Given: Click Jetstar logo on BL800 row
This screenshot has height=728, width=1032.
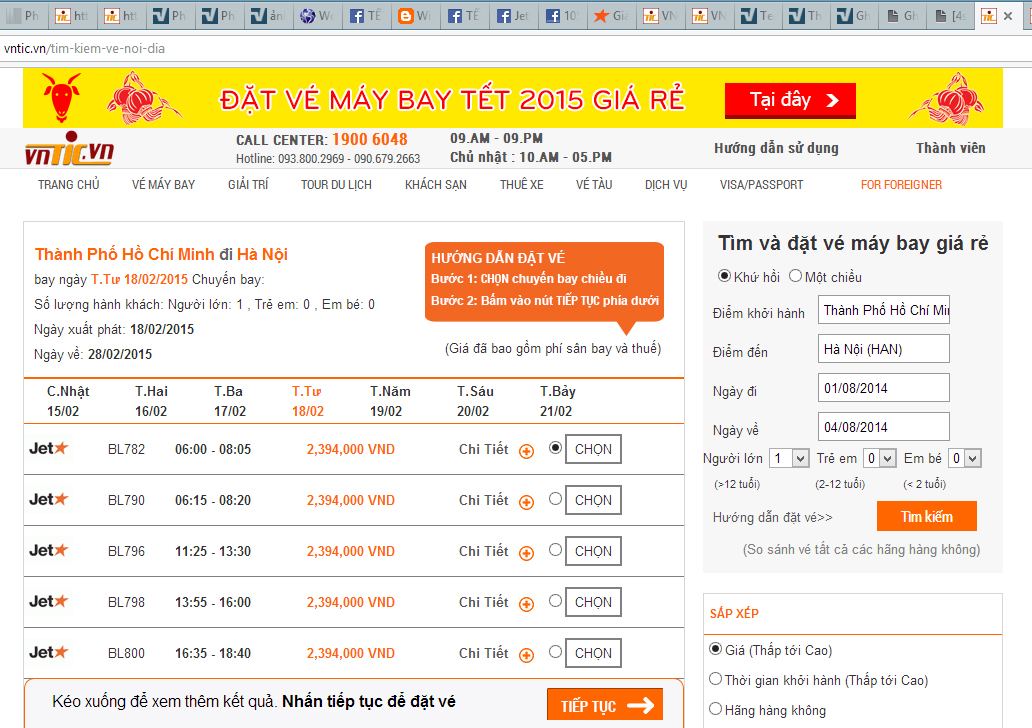Looking at the screenshot, I should (x=49, y=652).
